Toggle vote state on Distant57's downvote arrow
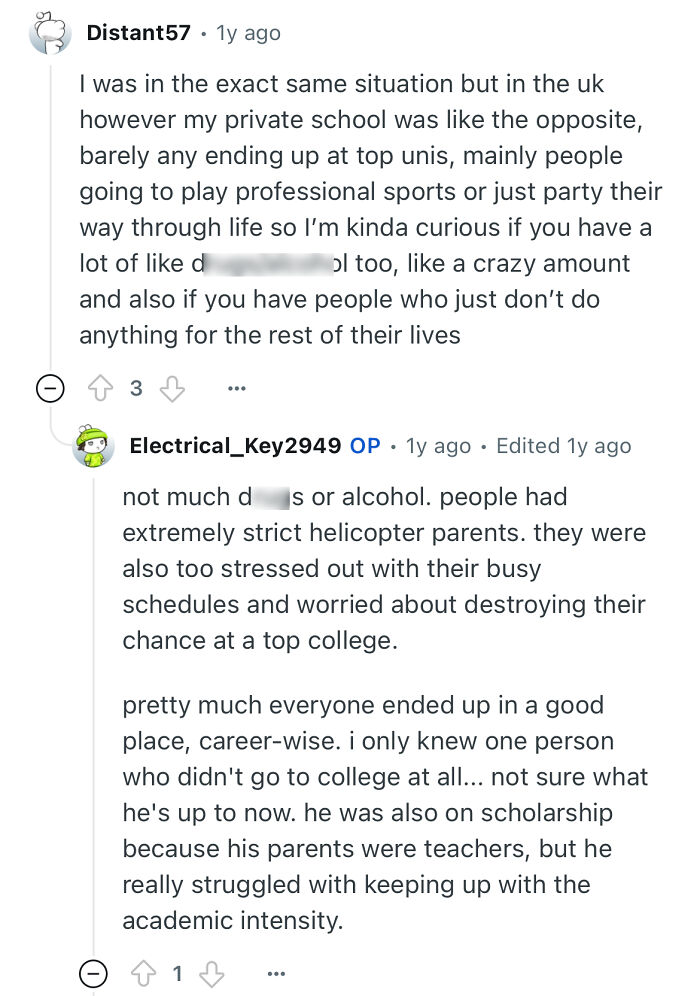700x996 pixels. [172, 388]
